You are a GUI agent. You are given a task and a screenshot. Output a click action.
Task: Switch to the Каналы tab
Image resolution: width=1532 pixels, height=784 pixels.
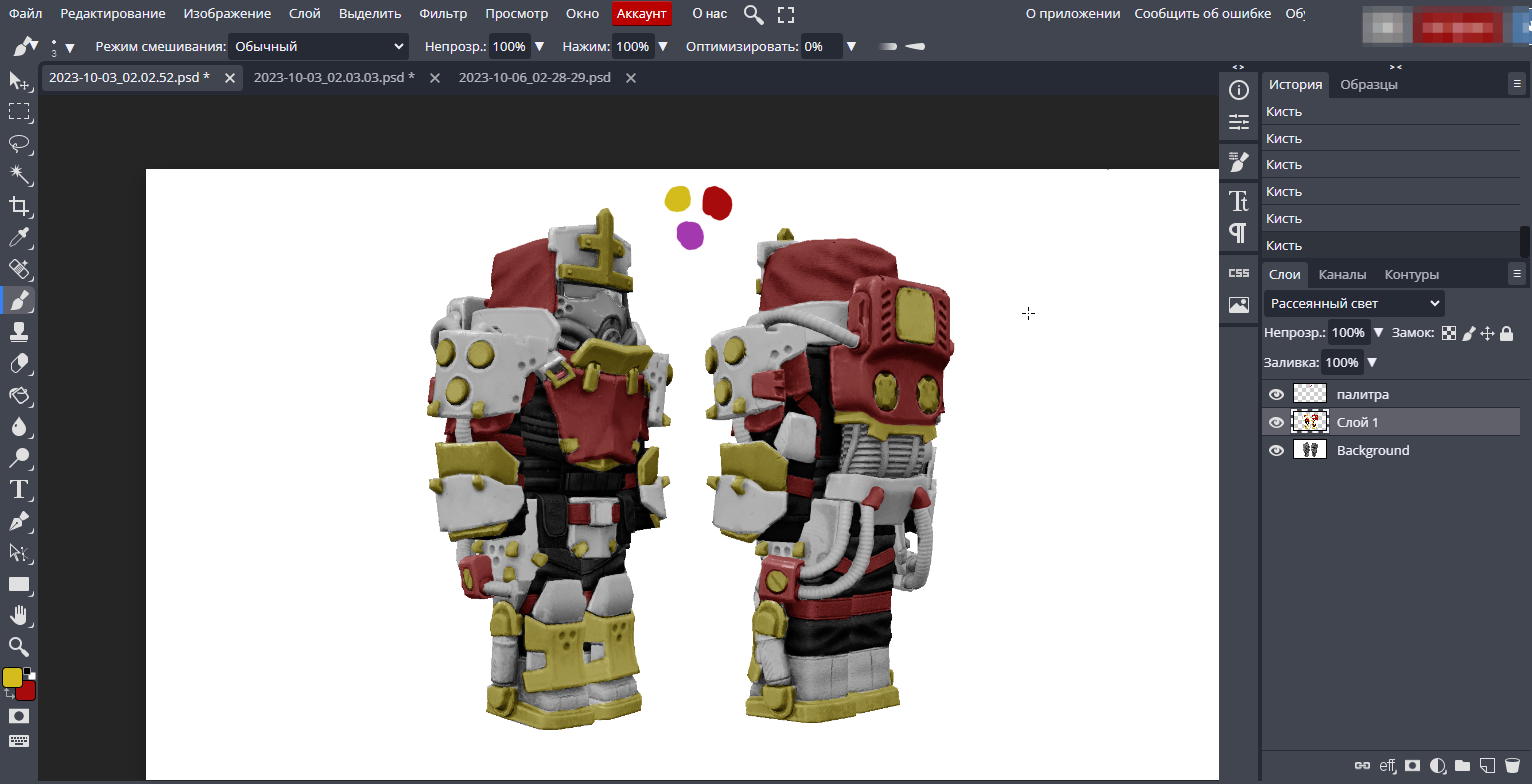coord(1341,274)
